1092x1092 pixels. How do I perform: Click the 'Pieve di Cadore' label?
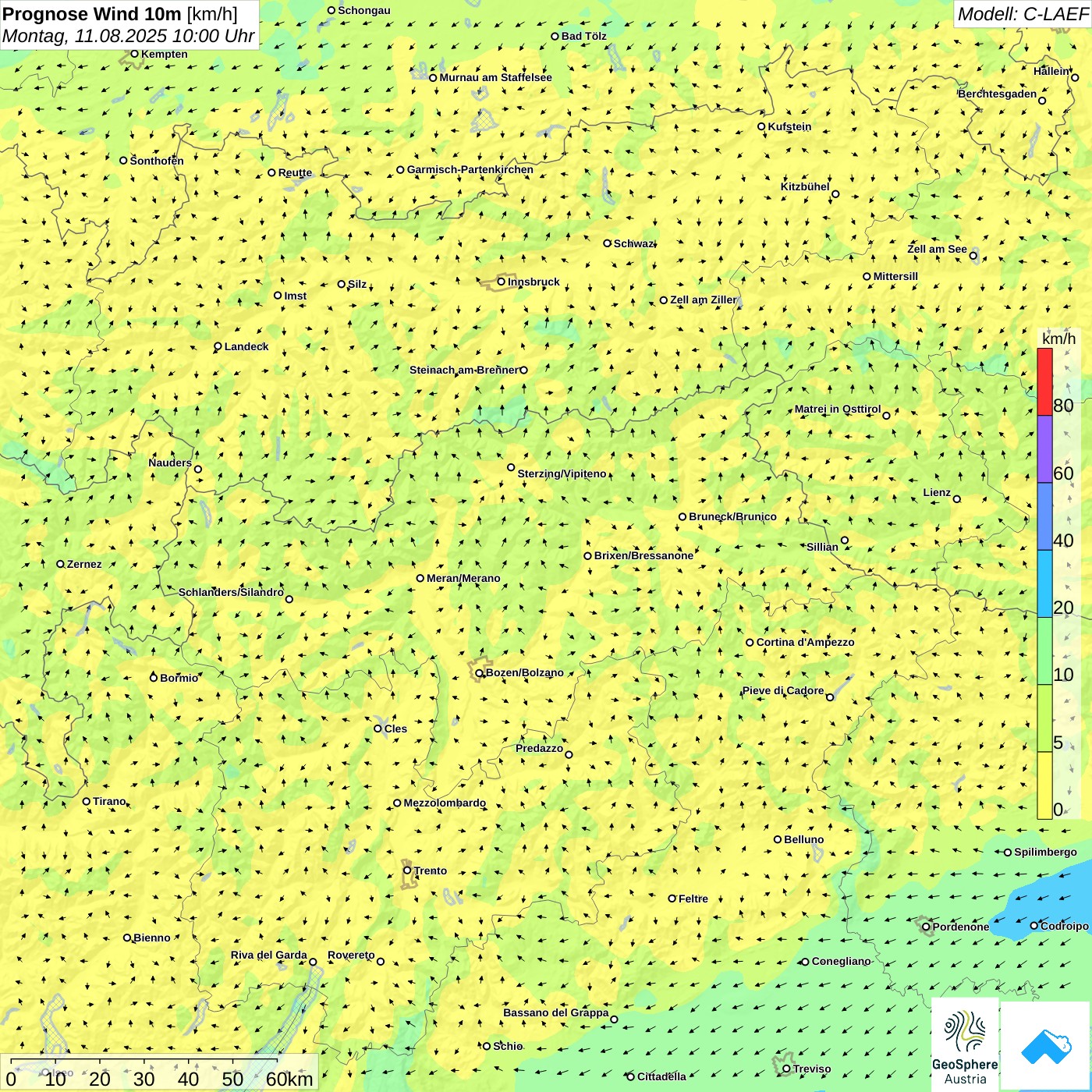click(x=783, y=690)
